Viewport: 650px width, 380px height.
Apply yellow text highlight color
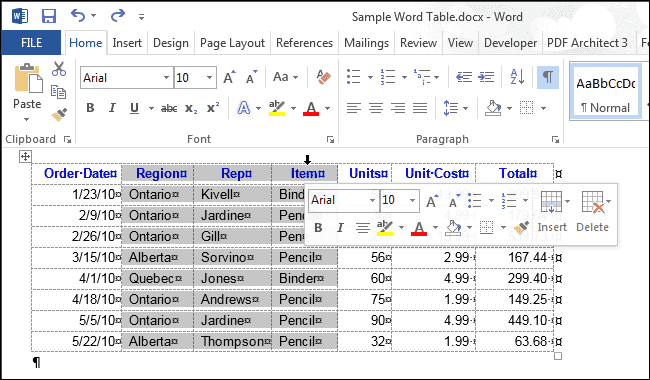pyautogui.click(x=276, y=108)
